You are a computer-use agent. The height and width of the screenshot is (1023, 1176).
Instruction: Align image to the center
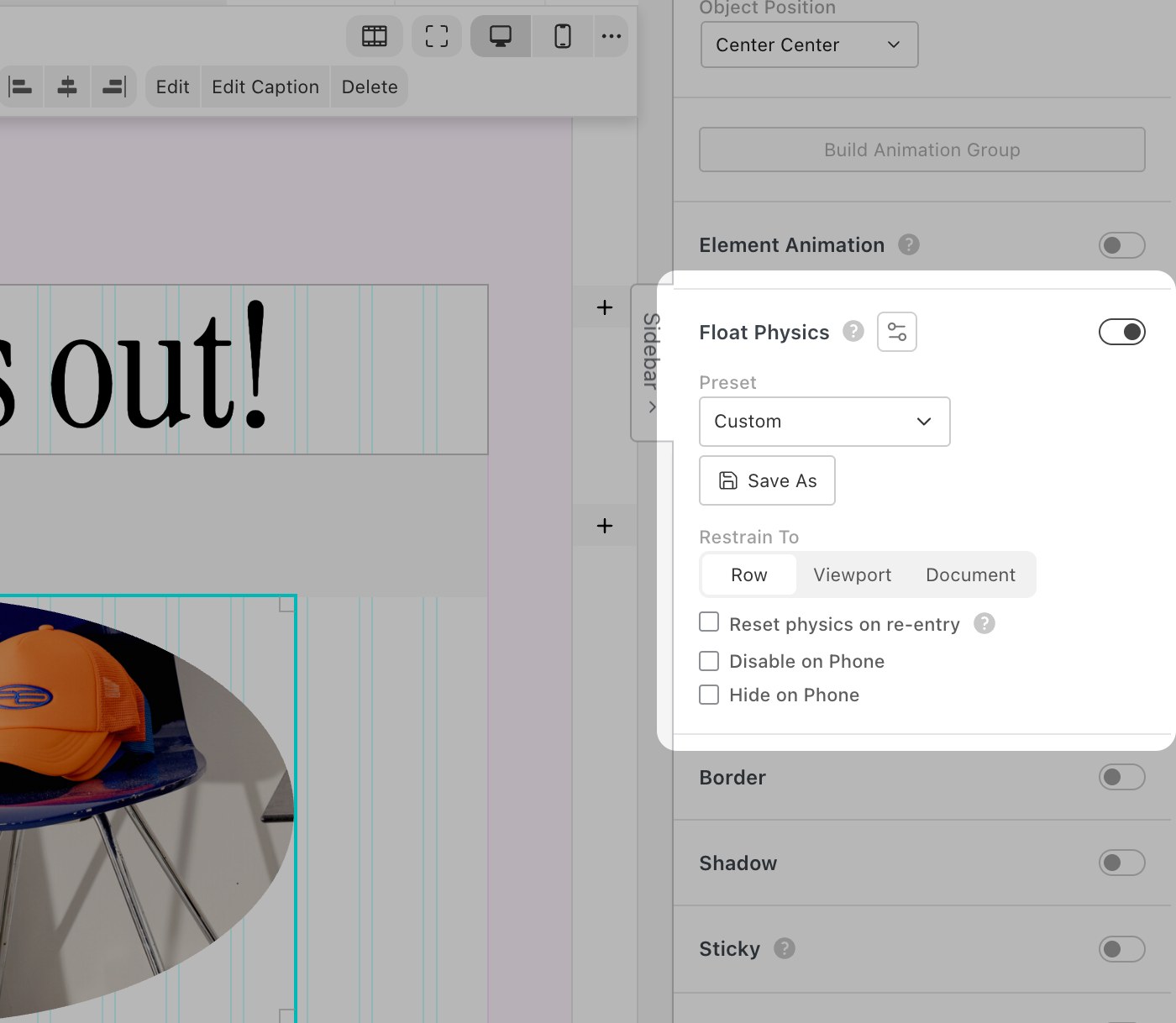click(x=67, y=87)
